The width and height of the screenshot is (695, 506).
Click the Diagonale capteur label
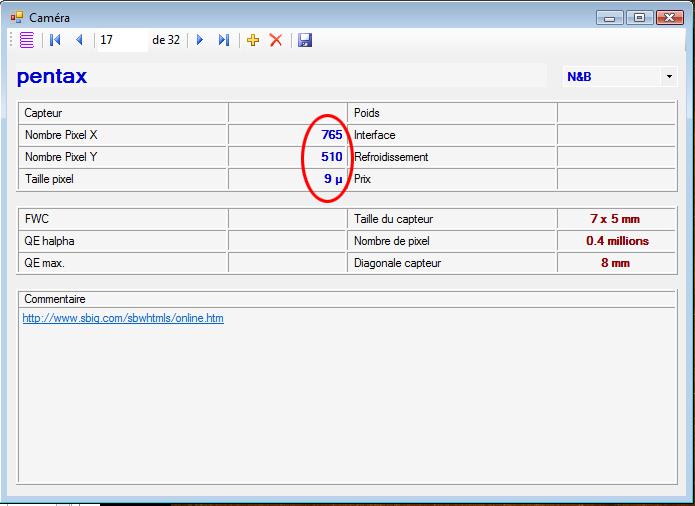click(x=398, y=263)
